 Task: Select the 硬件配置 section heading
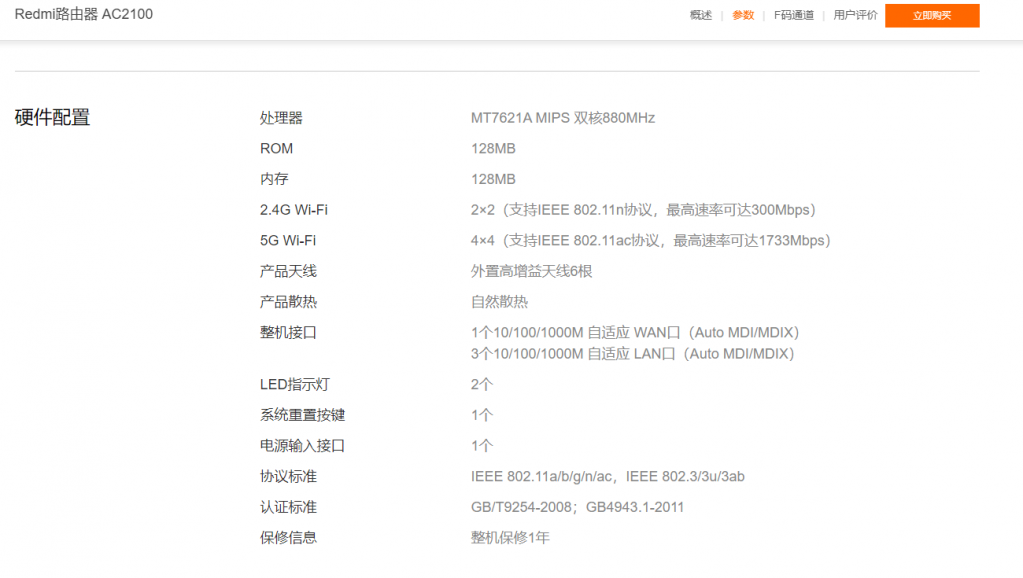(x=52, y=117)
